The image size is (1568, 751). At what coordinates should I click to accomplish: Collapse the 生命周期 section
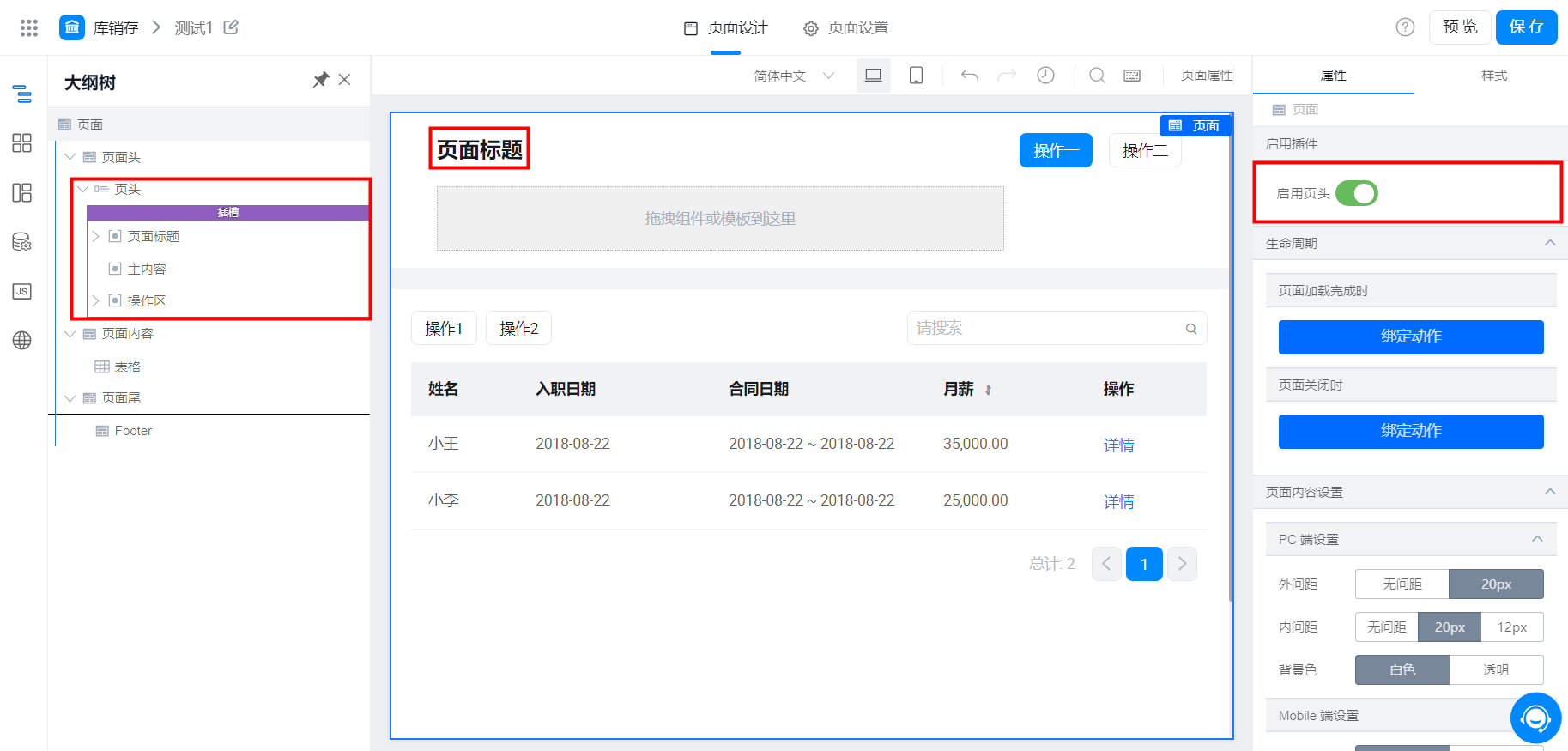point(1550,243)
